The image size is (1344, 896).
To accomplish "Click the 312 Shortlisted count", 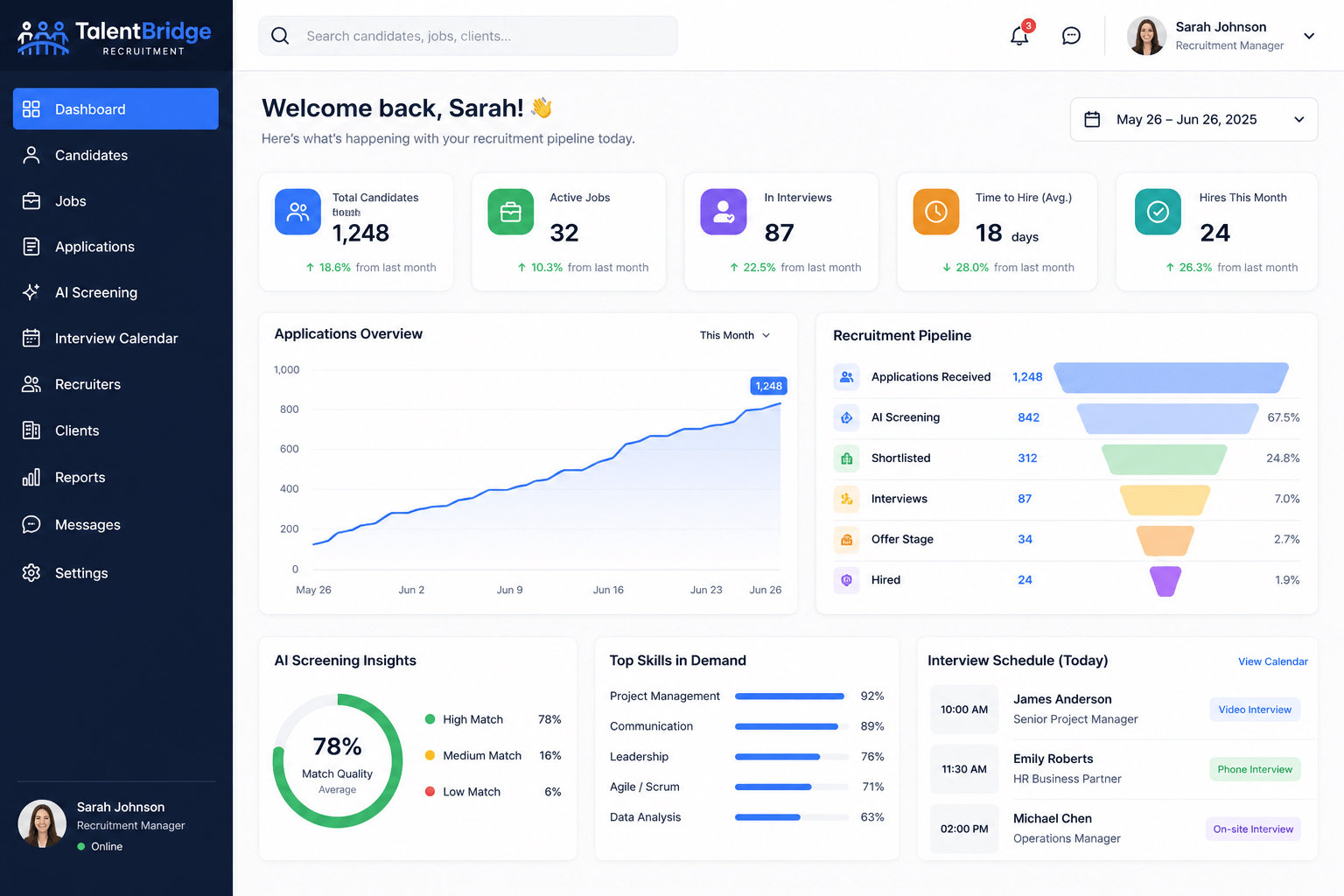I will (1028, 458).
